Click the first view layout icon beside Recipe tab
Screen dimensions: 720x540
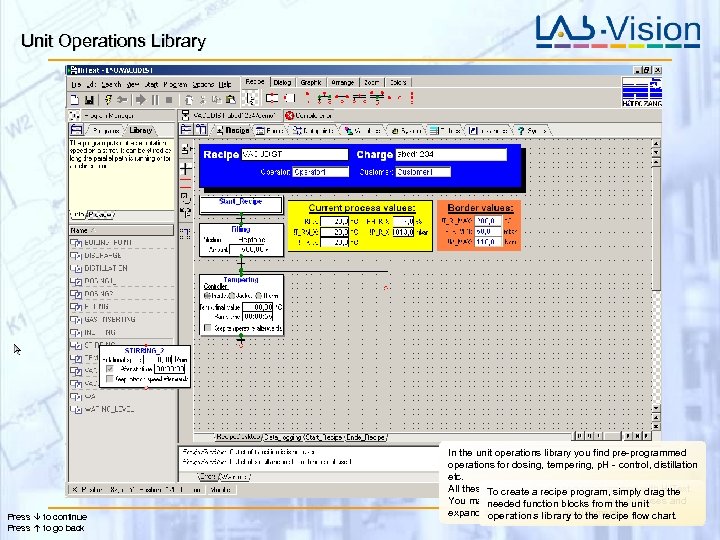(x=186, y=130)
